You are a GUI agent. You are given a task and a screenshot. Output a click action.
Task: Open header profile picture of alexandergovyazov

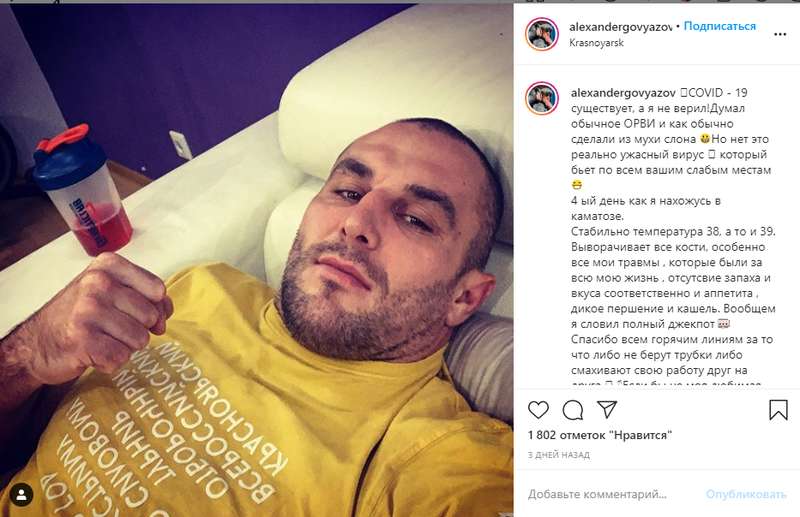[x=541, y=34]
